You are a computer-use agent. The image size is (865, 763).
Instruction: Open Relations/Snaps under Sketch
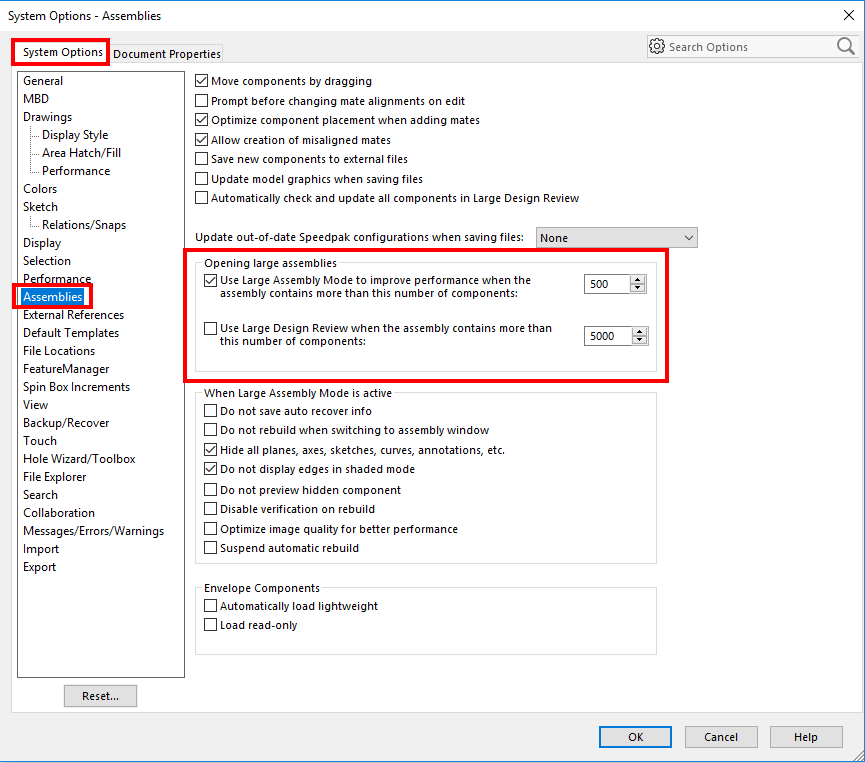coord(84,225)
